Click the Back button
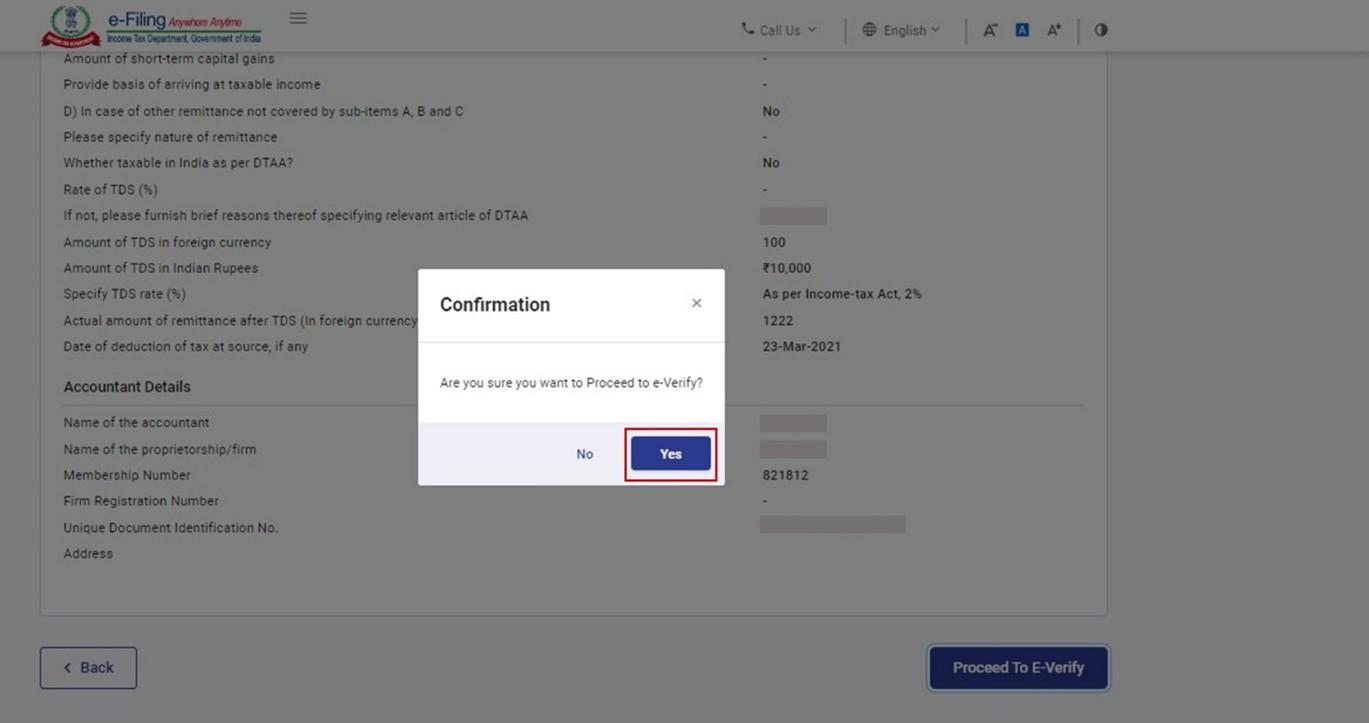The width and height of the screenshot is (1369, 723). pos(88,667)
